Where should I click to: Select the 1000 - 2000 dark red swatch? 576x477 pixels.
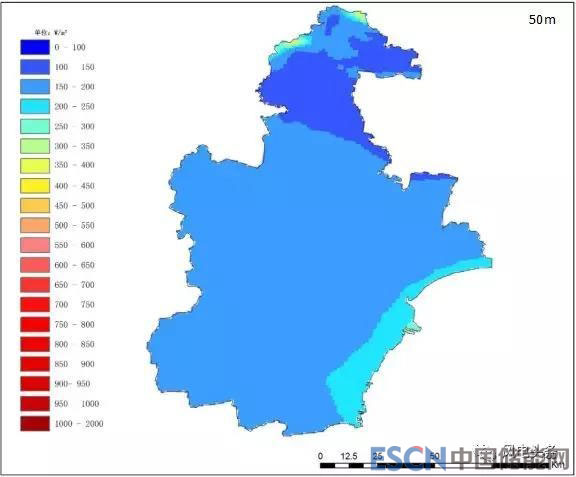[x=35, y=423]
